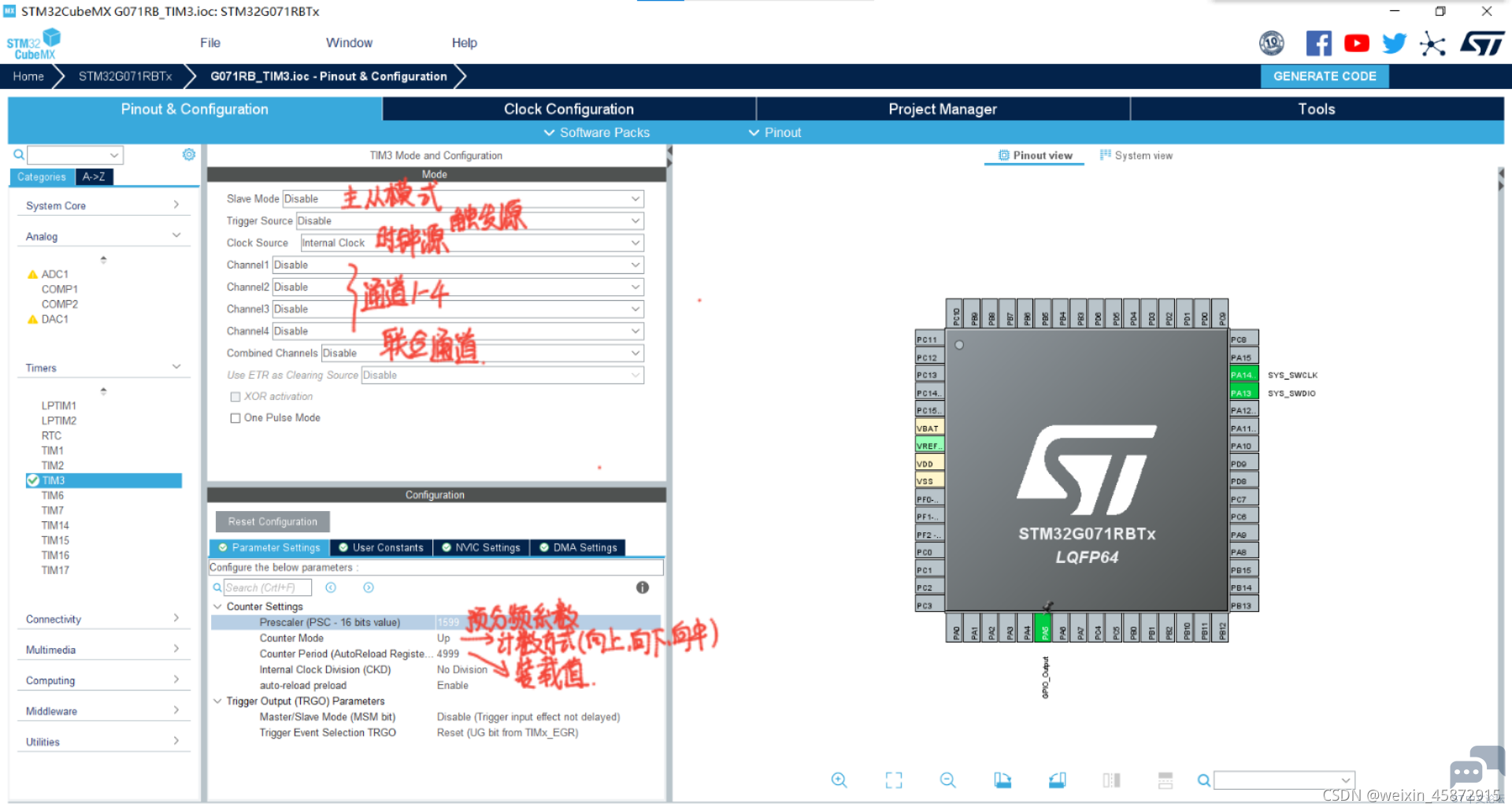
Task: Click the peripheral search magnifier icon
Action: [18, 155]
